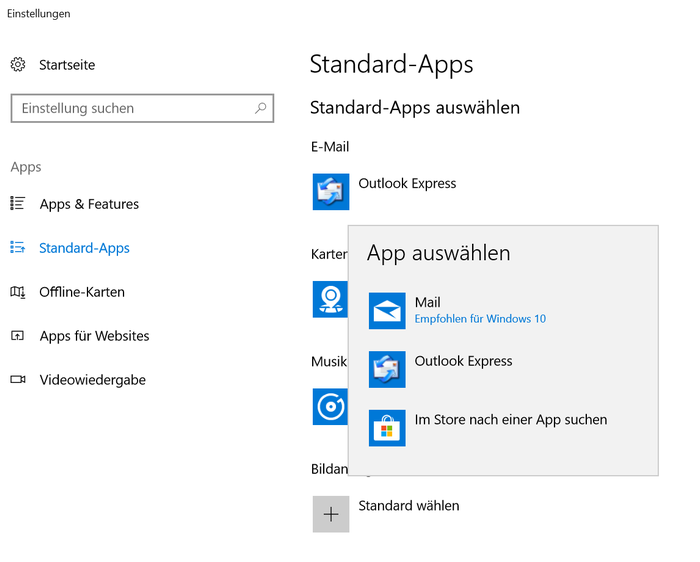Open Apps & Features in sidebar
This screenshot has width=700, height=562.
(x=89, y=204)
